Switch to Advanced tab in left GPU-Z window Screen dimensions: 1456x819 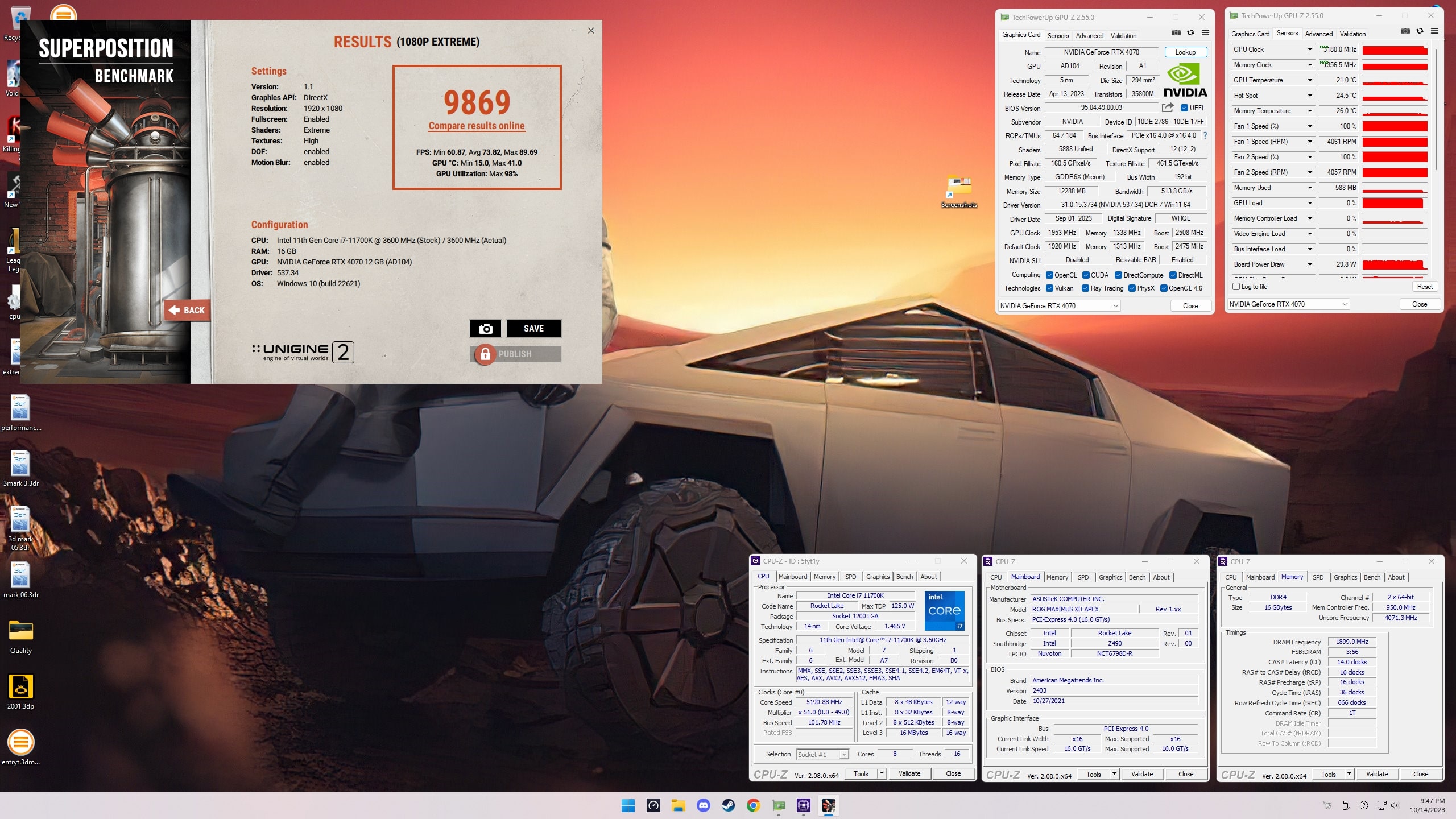(1090, 35)
